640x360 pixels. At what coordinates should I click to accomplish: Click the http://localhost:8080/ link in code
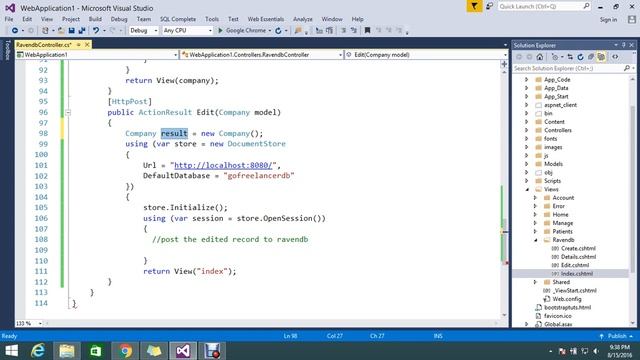(x=223, y=165)
